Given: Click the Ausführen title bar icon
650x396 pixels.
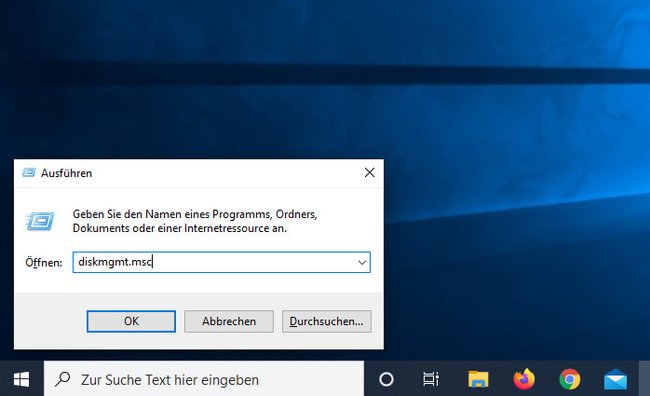Looking at the screenshot, I should (29, 172).
